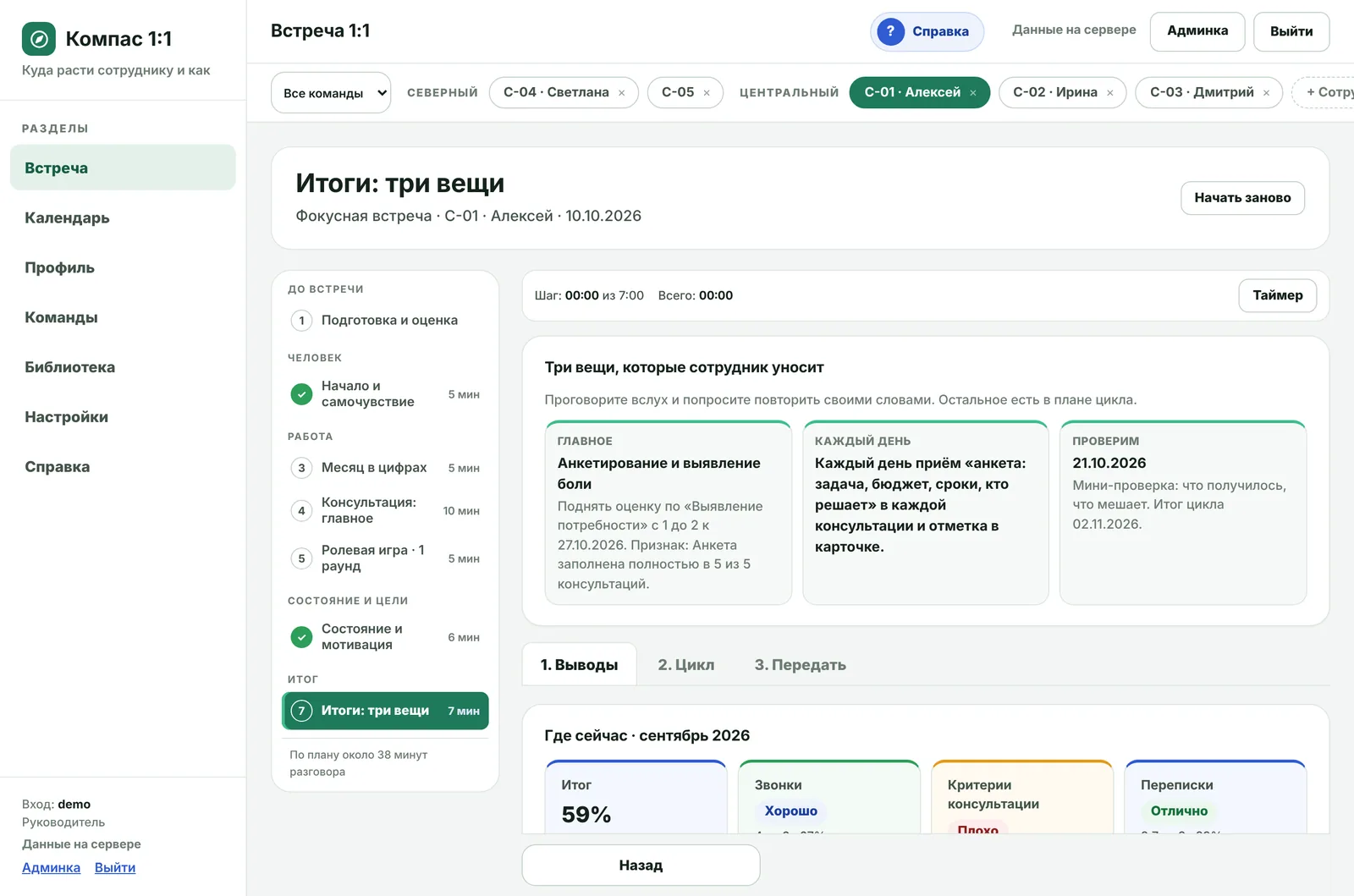The width and height of the screenshot is (1354, 896).
Task: Remove the С-01 · Алексей chip
Action: (973, 93)
